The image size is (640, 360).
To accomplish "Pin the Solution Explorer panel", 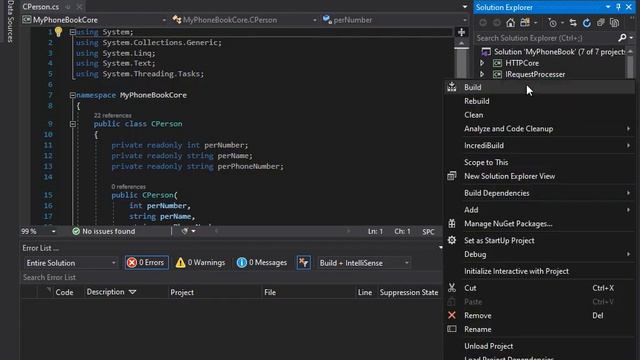I will point(618,7).
